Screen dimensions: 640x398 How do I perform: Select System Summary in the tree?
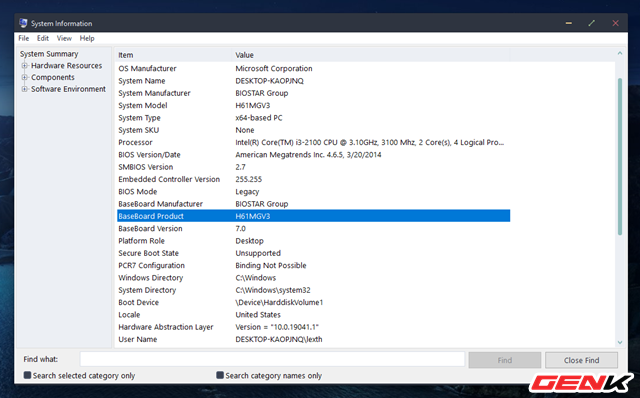point(49,54)
